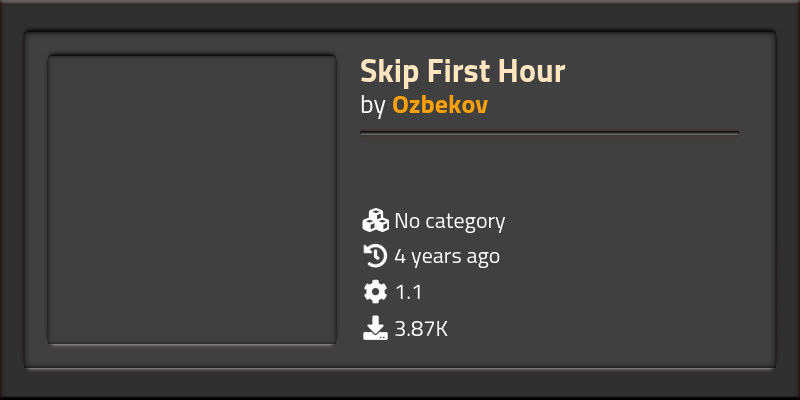The width and height of the screenshot is (800, 400).
Task: Click the "4 years ago" timestamp
Action: pos(447,256)
